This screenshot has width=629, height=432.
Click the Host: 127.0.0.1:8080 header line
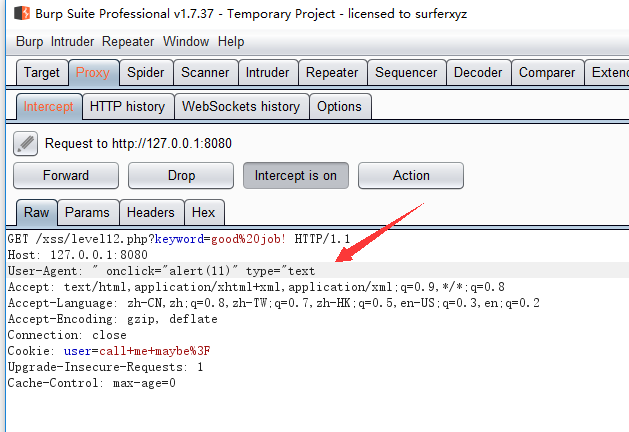pyautogui.click(x=78, y=255)
